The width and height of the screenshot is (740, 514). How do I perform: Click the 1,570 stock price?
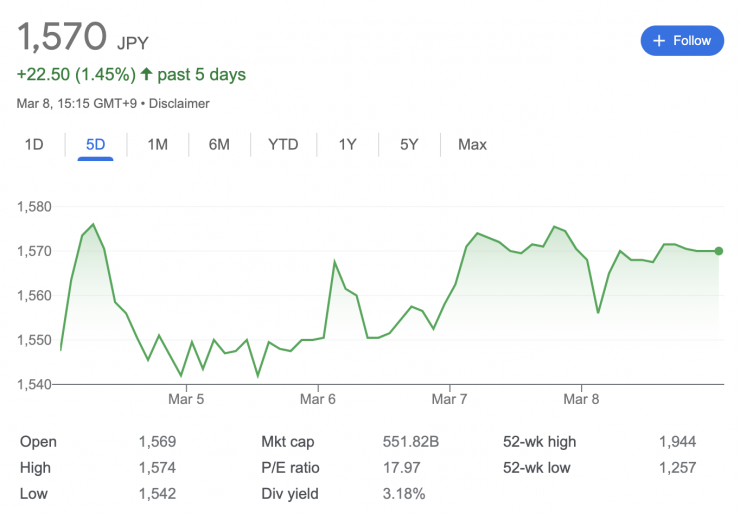coord(61,37)
